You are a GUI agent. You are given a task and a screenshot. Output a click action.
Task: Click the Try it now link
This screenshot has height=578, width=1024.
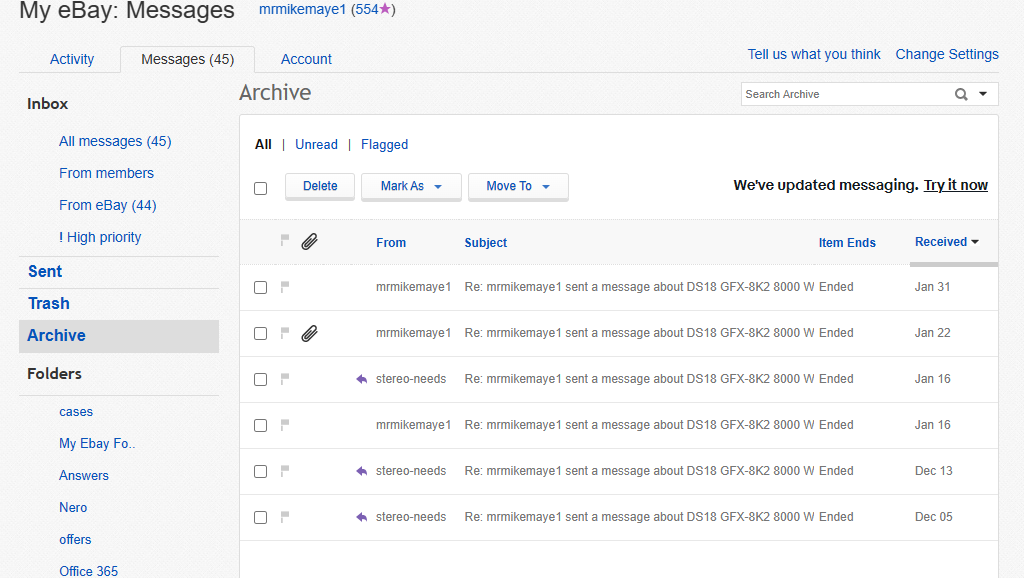(955, 185)
